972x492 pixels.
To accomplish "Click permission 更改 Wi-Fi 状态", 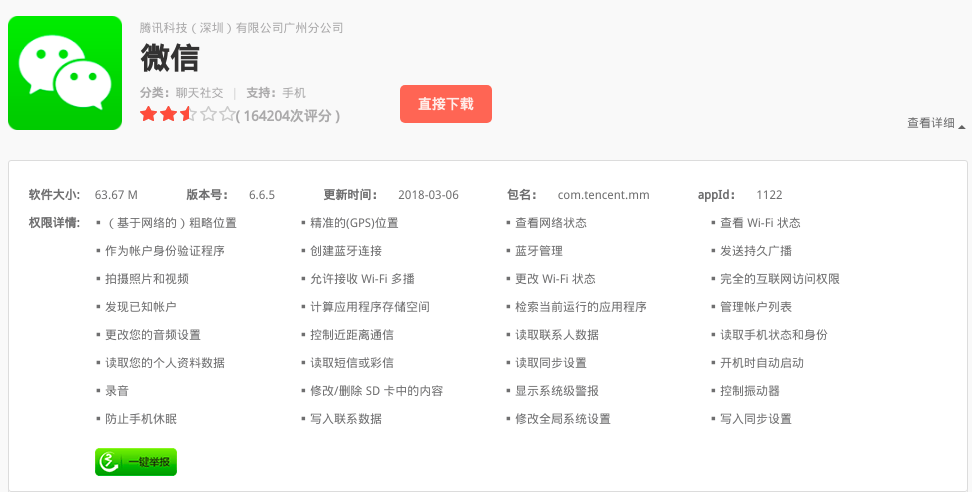I will coord(555,279).
